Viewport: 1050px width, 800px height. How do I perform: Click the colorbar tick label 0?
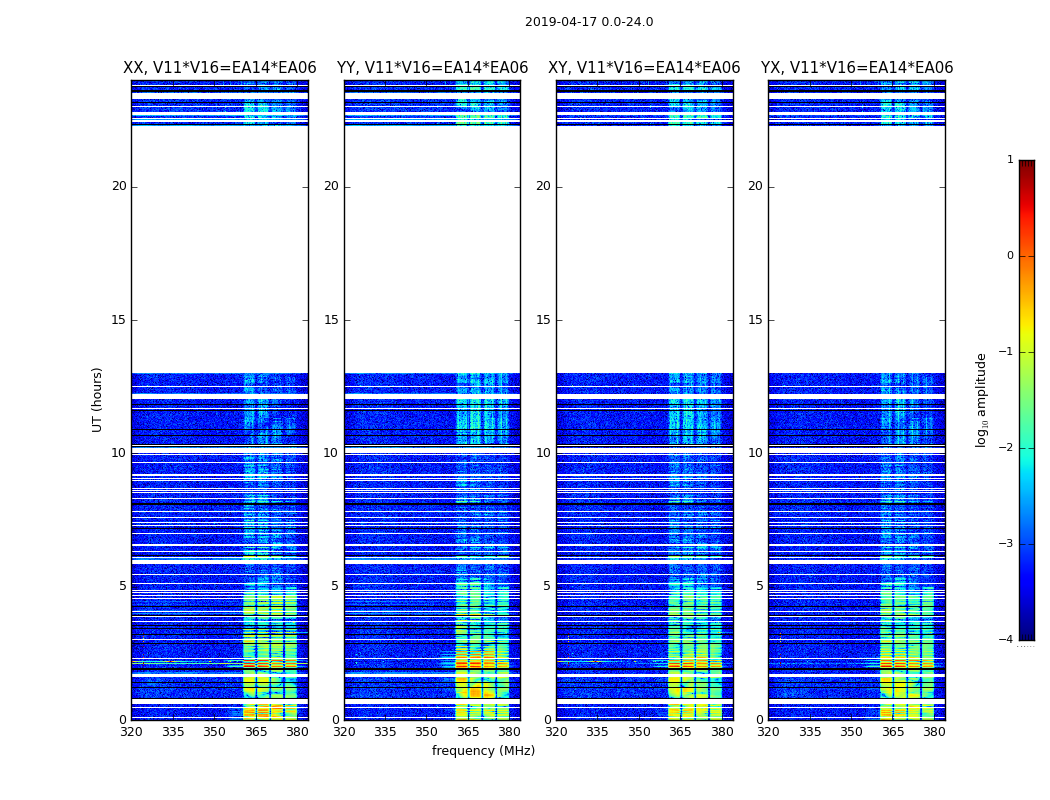point(1010,256)
